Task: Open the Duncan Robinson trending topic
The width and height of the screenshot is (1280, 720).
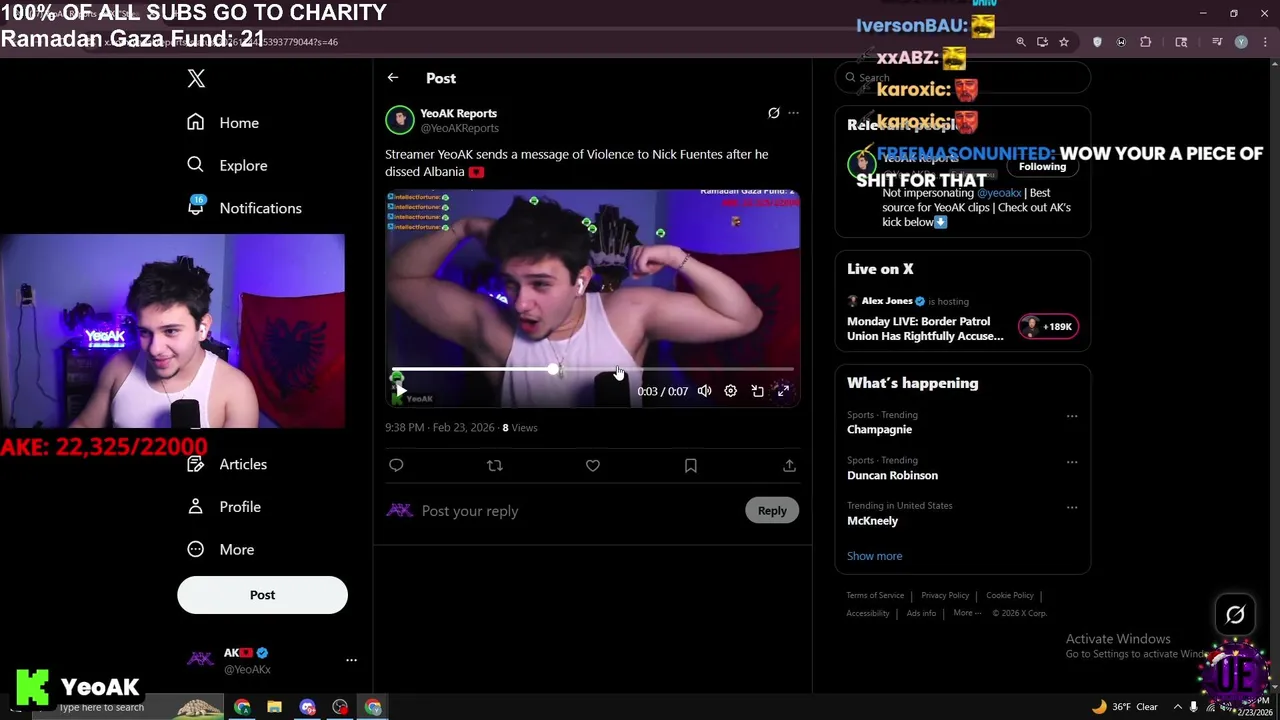Action: coord(892,475)
